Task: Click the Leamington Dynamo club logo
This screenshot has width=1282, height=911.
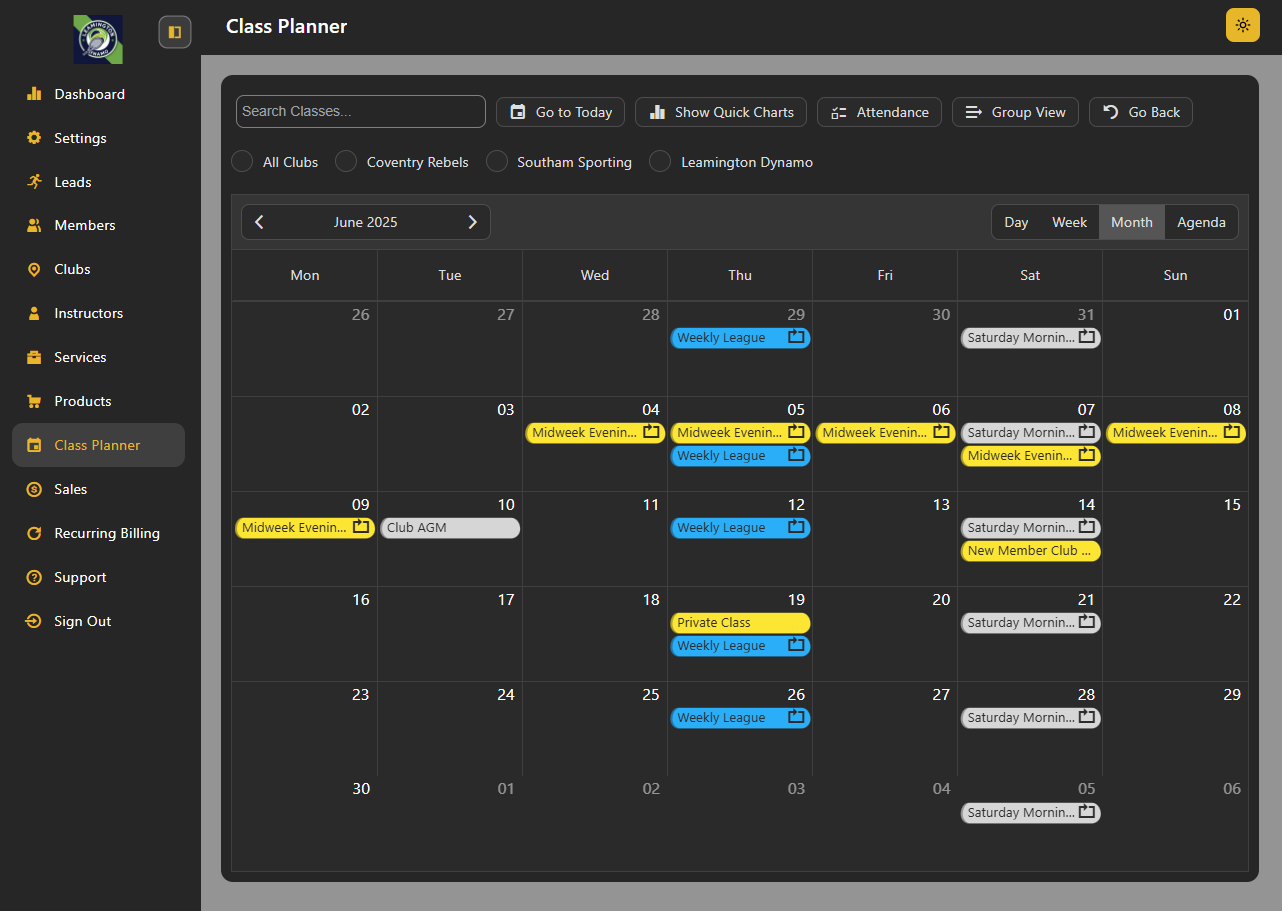Action: [x=98, y=39]
